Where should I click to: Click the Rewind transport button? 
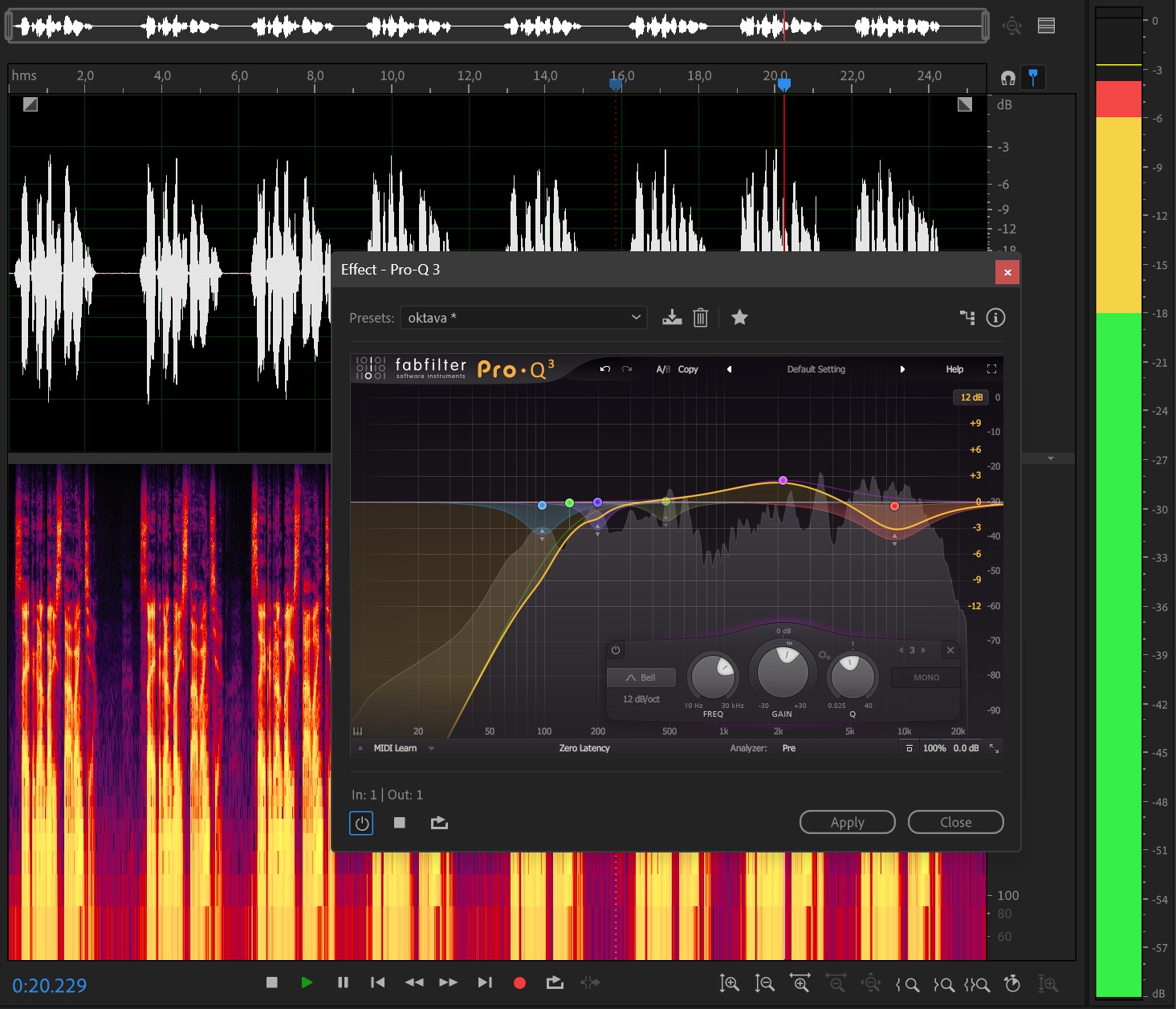coord(414,983)
